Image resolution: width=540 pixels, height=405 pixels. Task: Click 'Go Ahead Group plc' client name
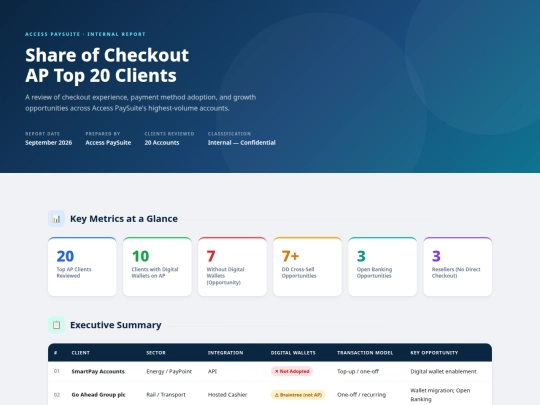point(98,395)
